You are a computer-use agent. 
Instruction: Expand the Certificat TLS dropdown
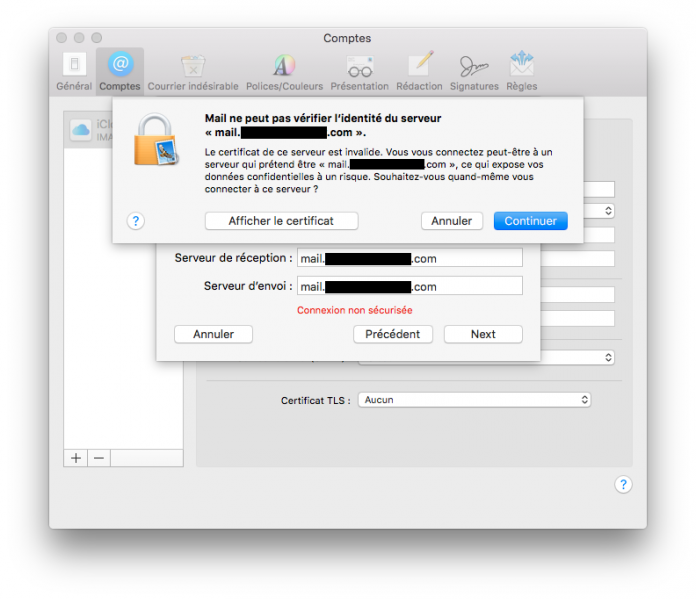(474, 400)
